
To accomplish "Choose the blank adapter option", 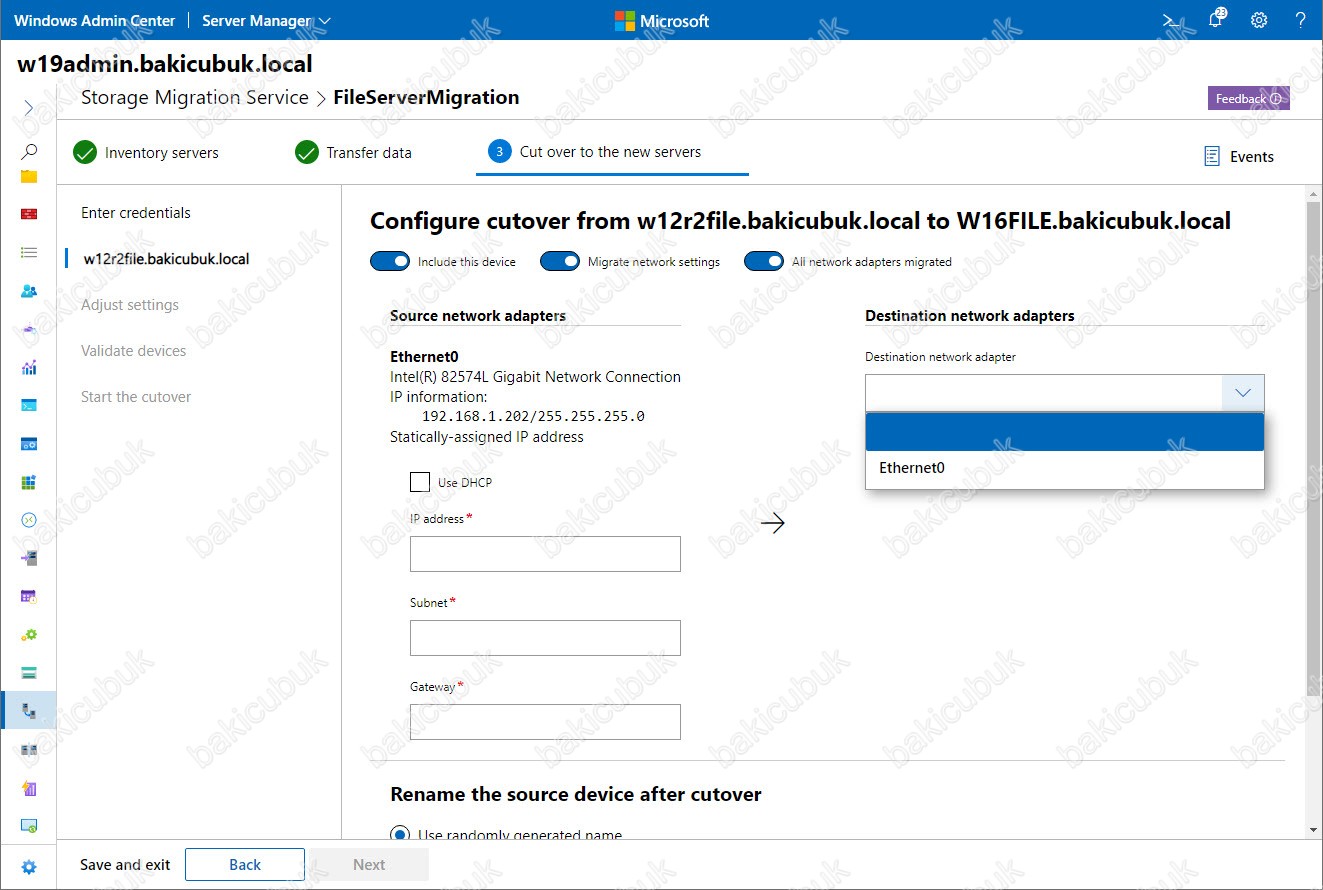I will pyautogui.click(x=1065, y=432).
